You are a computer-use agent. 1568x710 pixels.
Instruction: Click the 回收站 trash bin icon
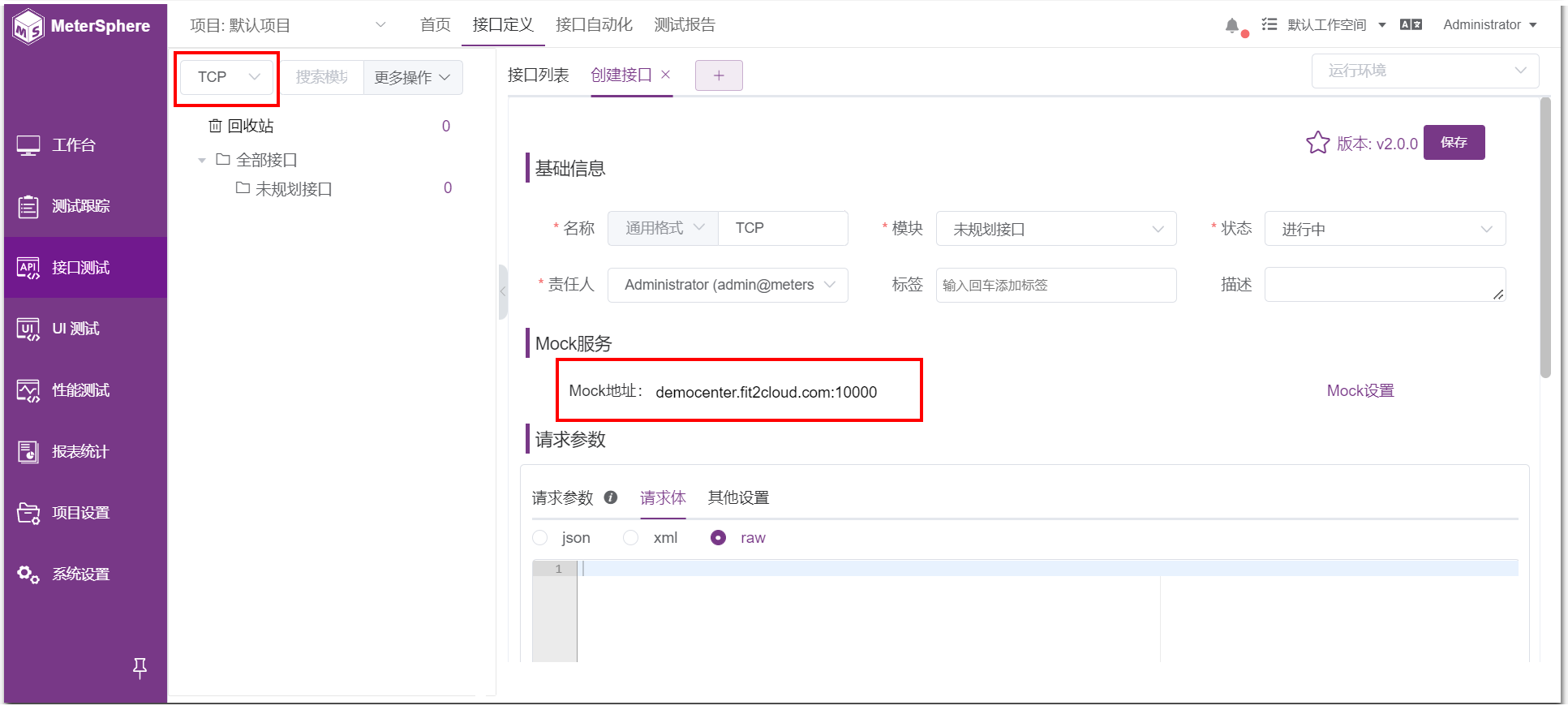pos(215,126)
